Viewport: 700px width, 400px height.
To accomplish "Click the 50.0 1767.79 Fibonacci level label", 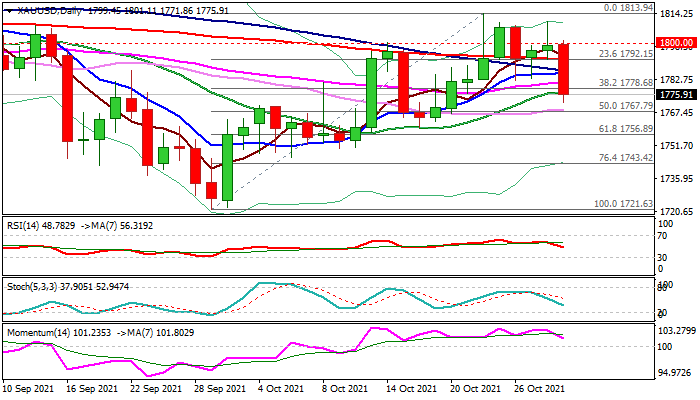I will (x=626, y=106).
